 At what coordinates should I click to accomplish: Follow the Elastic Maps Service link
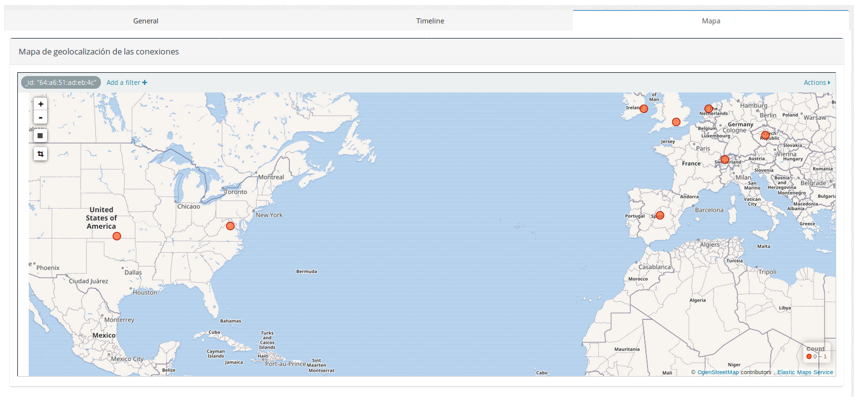[805, 372]
